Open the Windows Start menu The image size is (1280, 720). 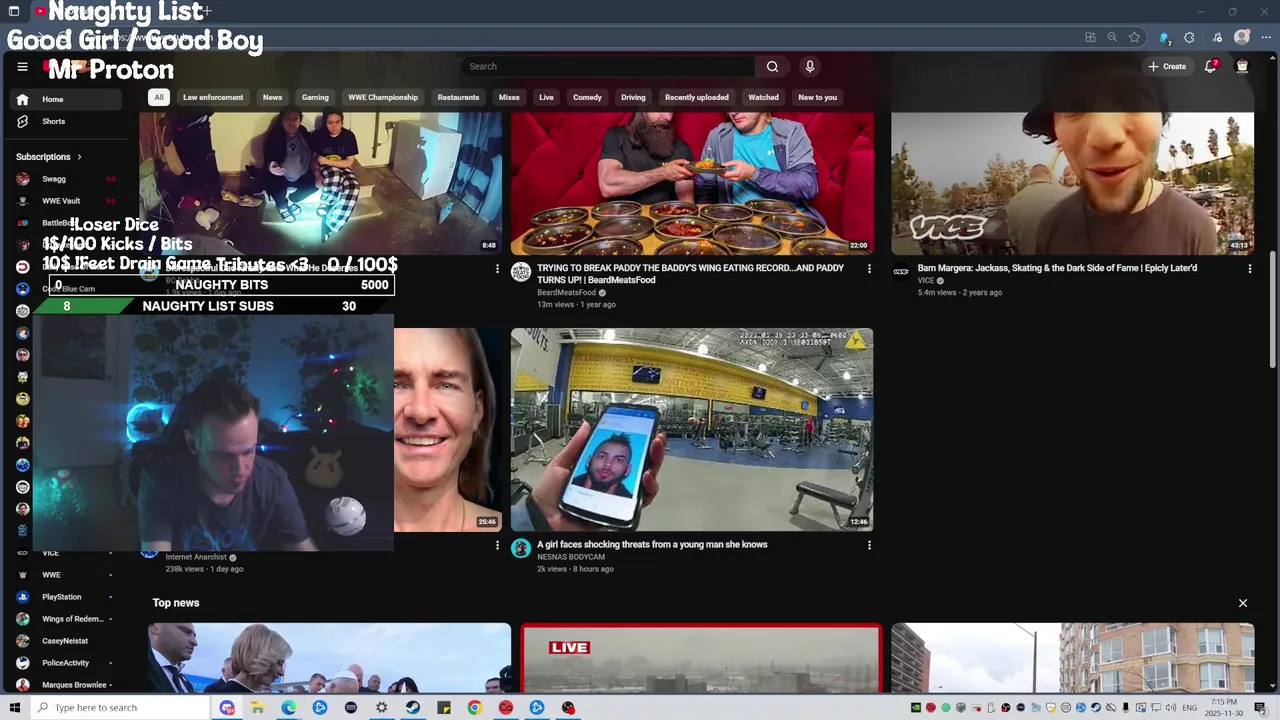(14, 708)
